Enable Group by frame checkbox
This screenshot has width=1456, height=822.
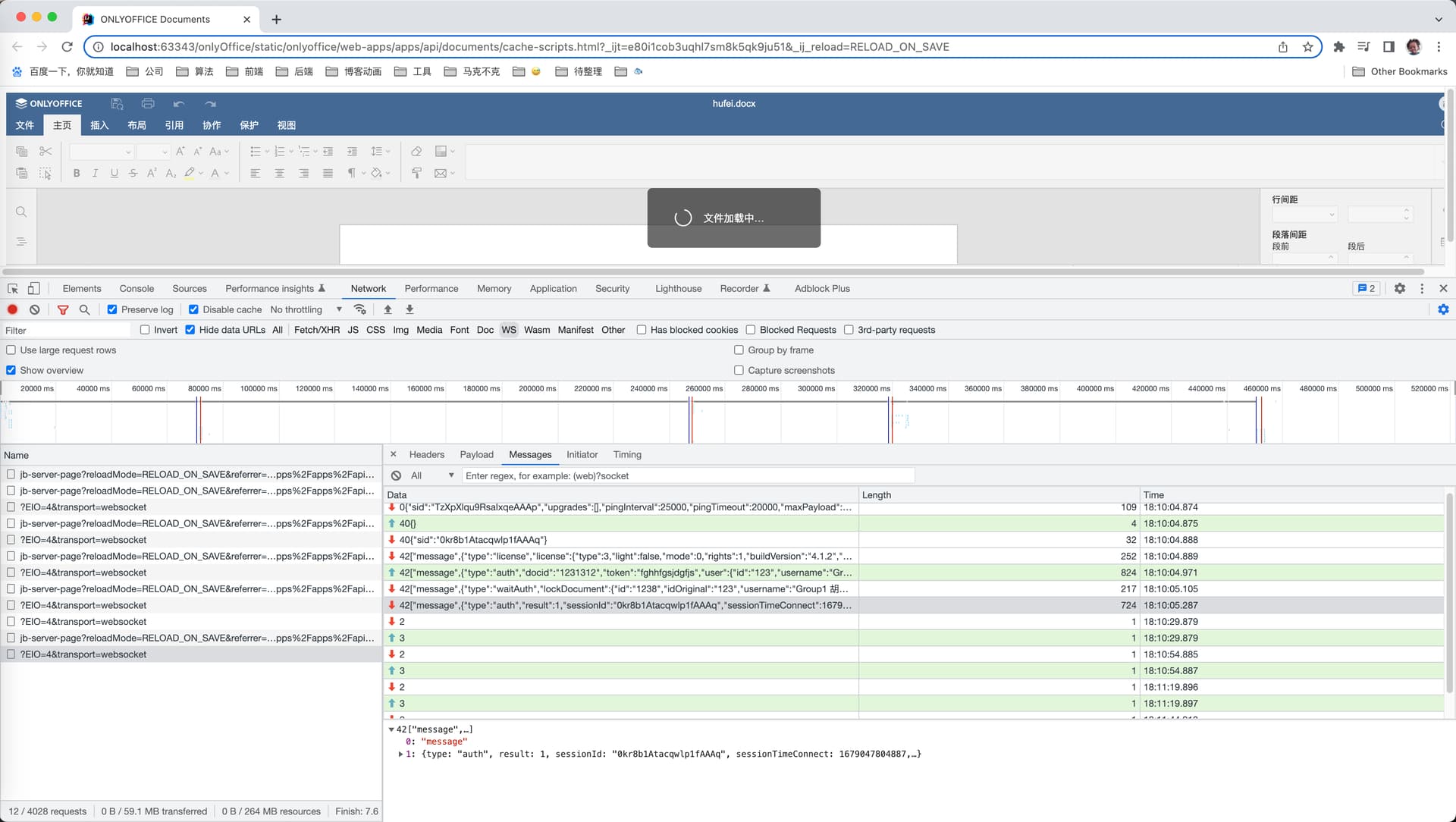pos(739,350)
